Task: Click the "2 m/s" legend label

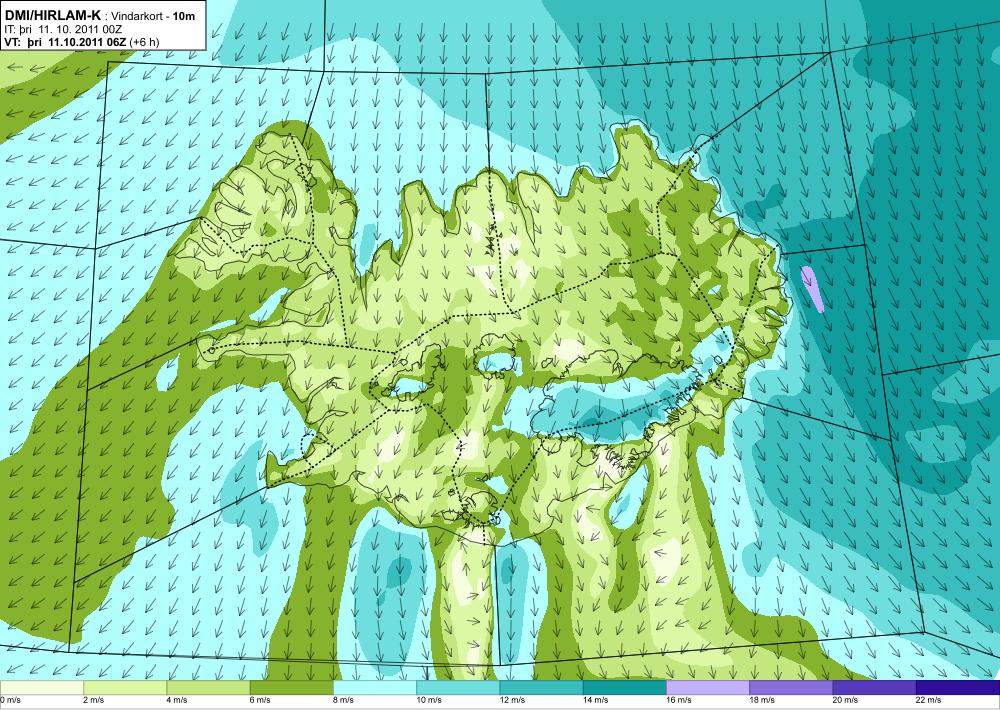Action: [94, 700]
